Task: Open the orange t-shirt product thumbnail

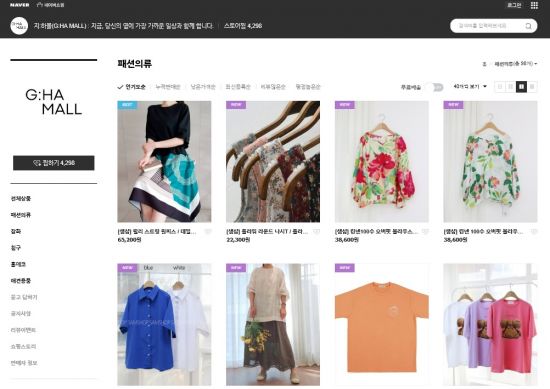Action: 381,324
